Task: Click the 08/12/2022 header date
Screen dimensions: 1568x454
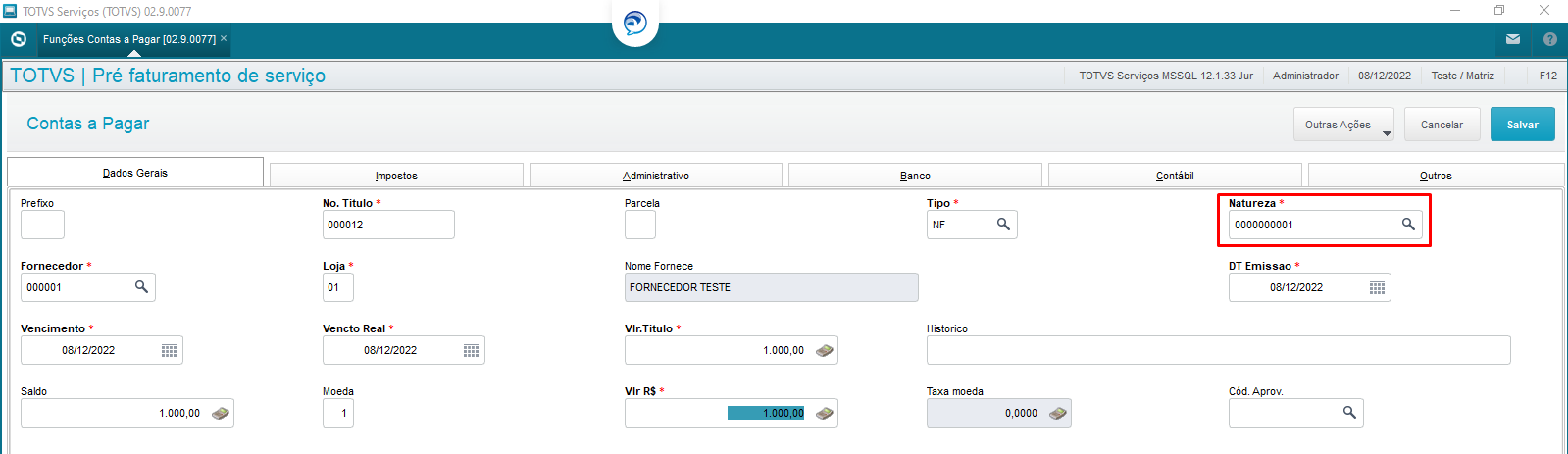Action: tap(1385, 76)
